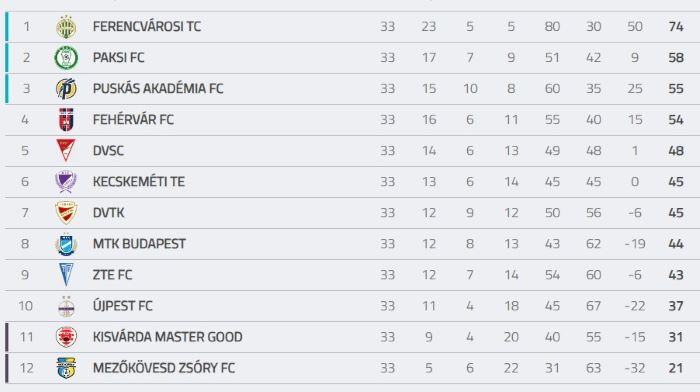Click the Fehérvár FC crest icon
Screen dimensions: 700x392
coord(66,120)
